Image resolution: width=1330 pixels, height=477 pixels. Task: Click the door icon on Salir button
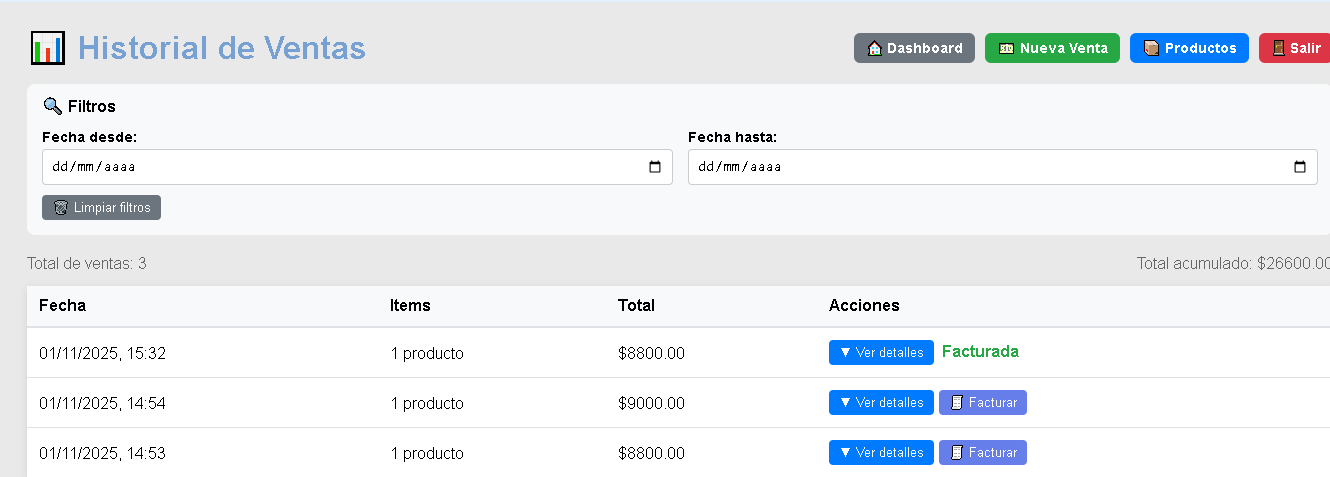[1278, 48]
